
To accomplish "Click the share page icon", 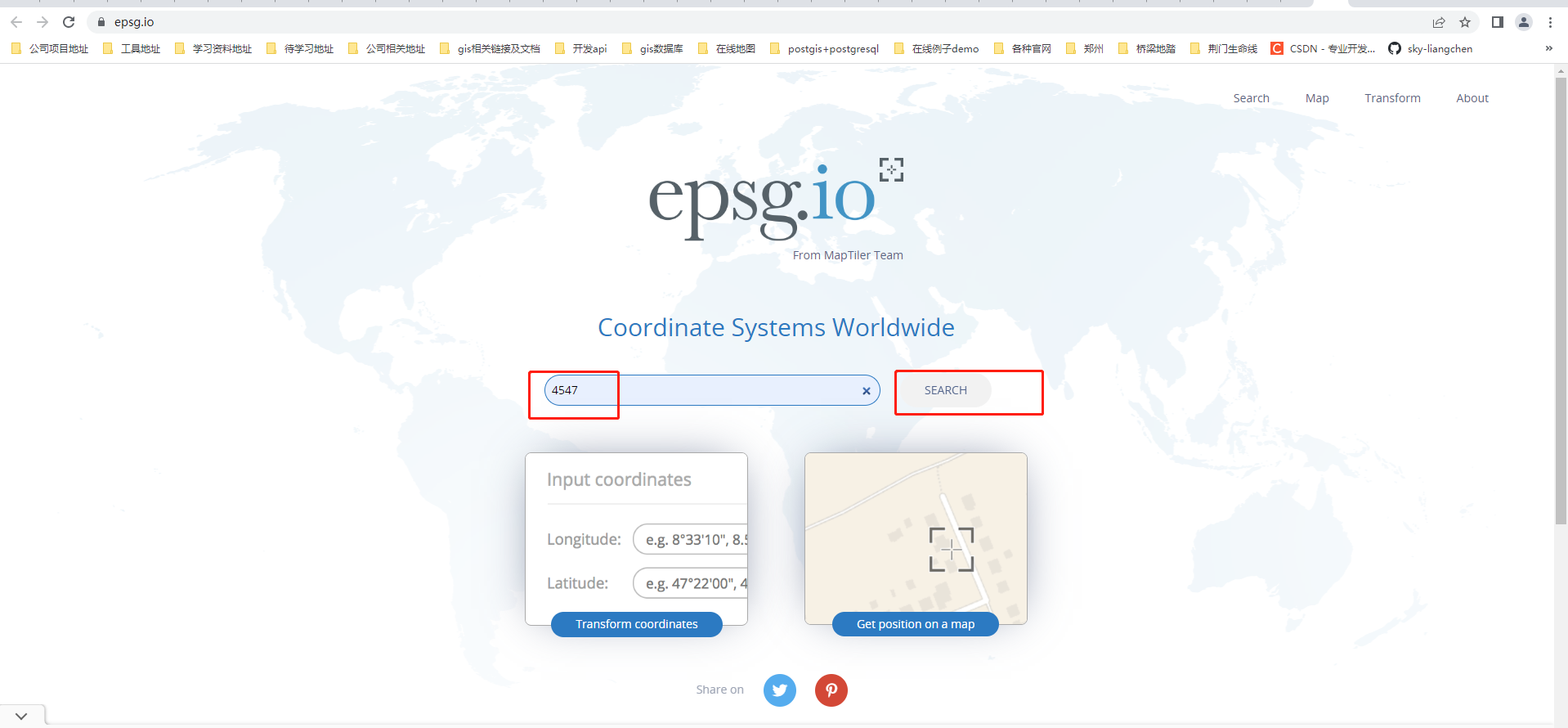I will 1439,22.
